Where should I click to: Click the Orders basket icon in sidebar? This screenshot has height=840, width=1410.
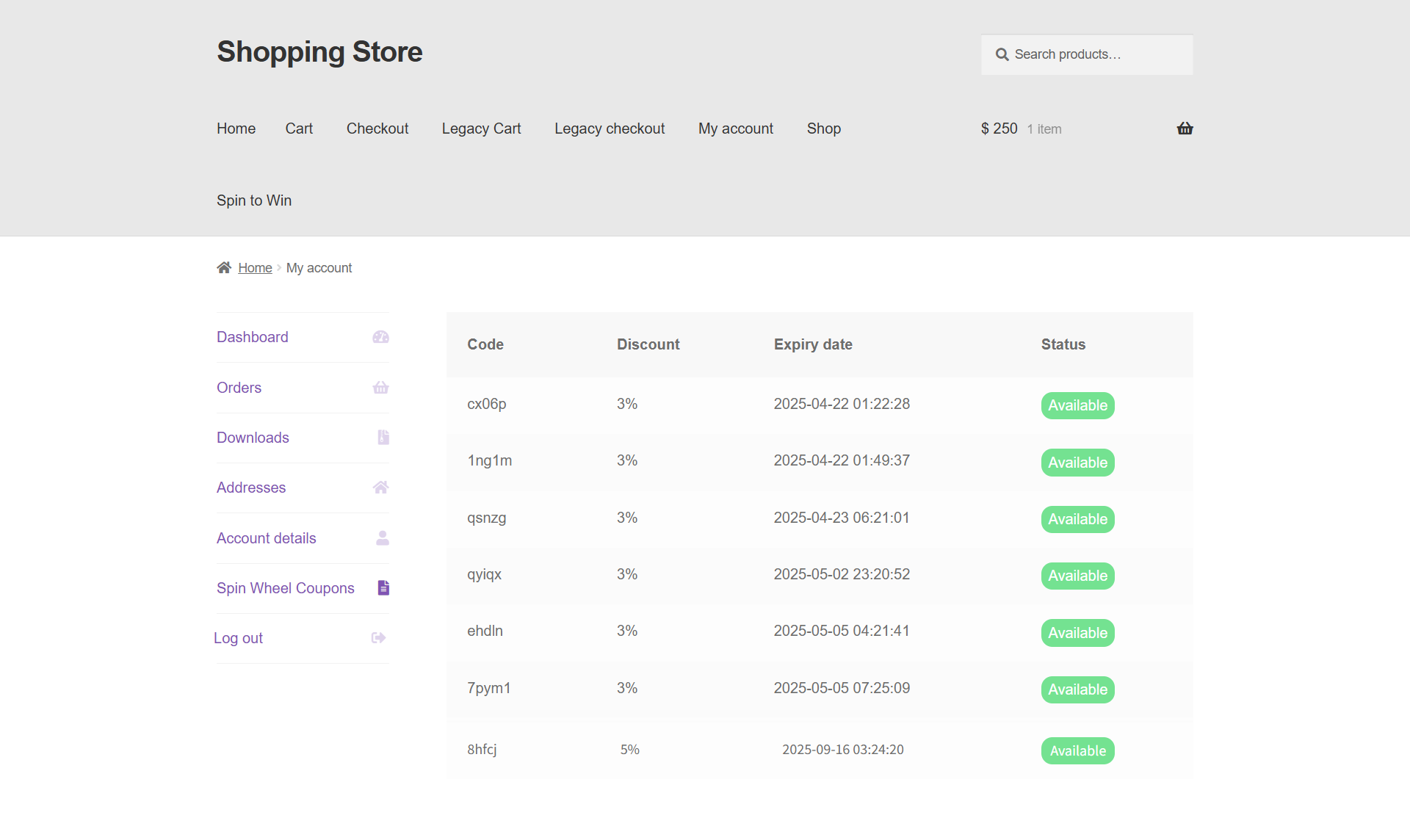380,388
